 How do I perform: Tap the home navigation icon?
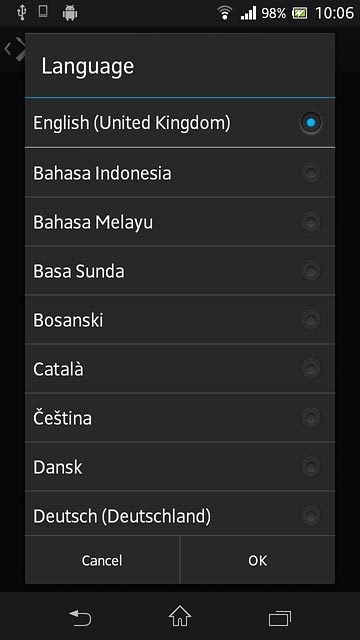[x=180, y=616]
